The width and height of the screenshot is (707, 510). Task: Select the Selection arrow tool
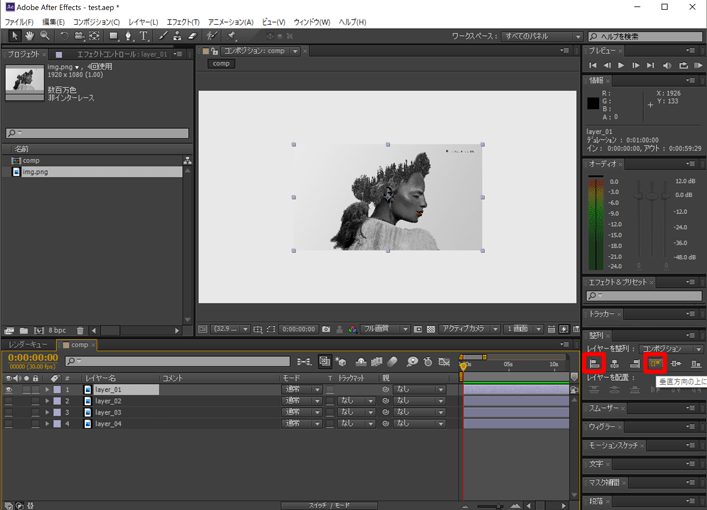(x=14, y=36)
